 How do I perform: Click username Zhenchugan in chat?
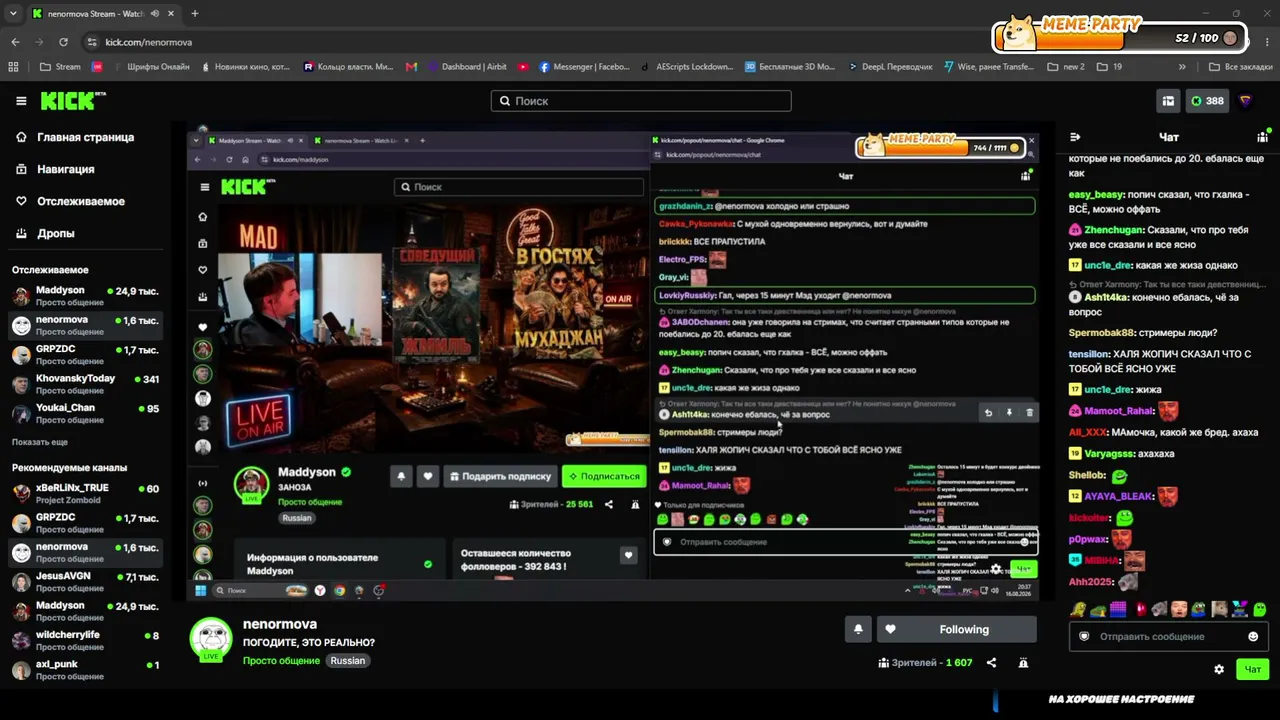coord(1114,230)
